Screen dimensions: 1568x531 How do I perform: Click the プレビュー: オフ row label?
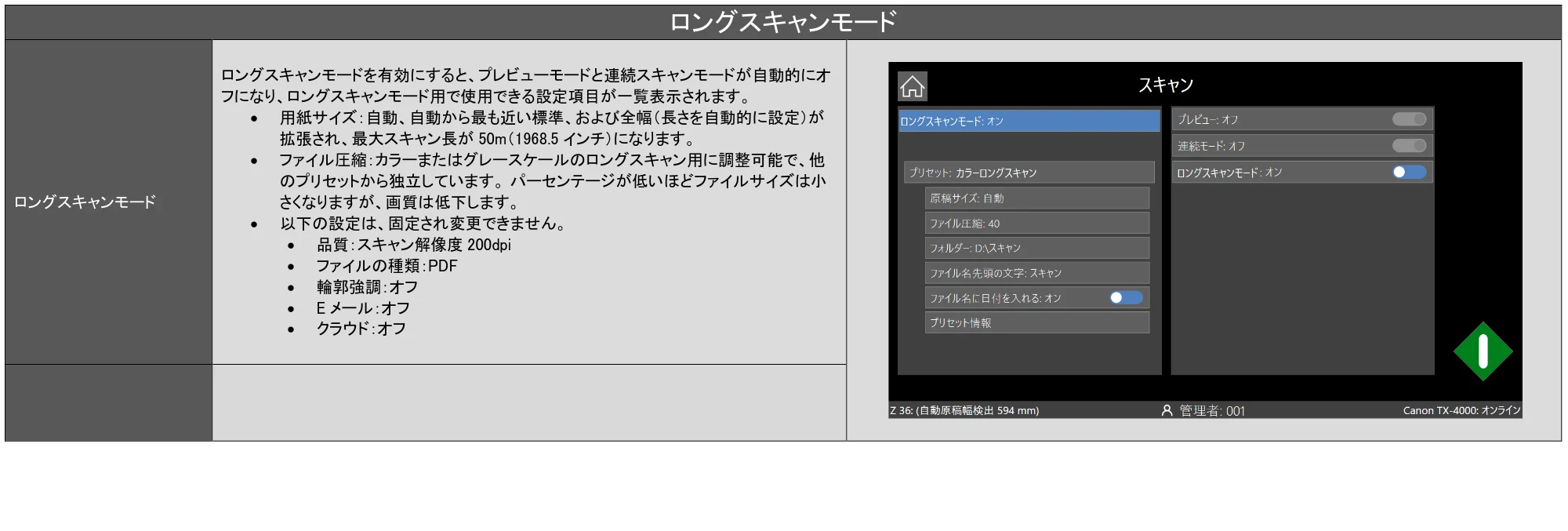click(1207, 119)
